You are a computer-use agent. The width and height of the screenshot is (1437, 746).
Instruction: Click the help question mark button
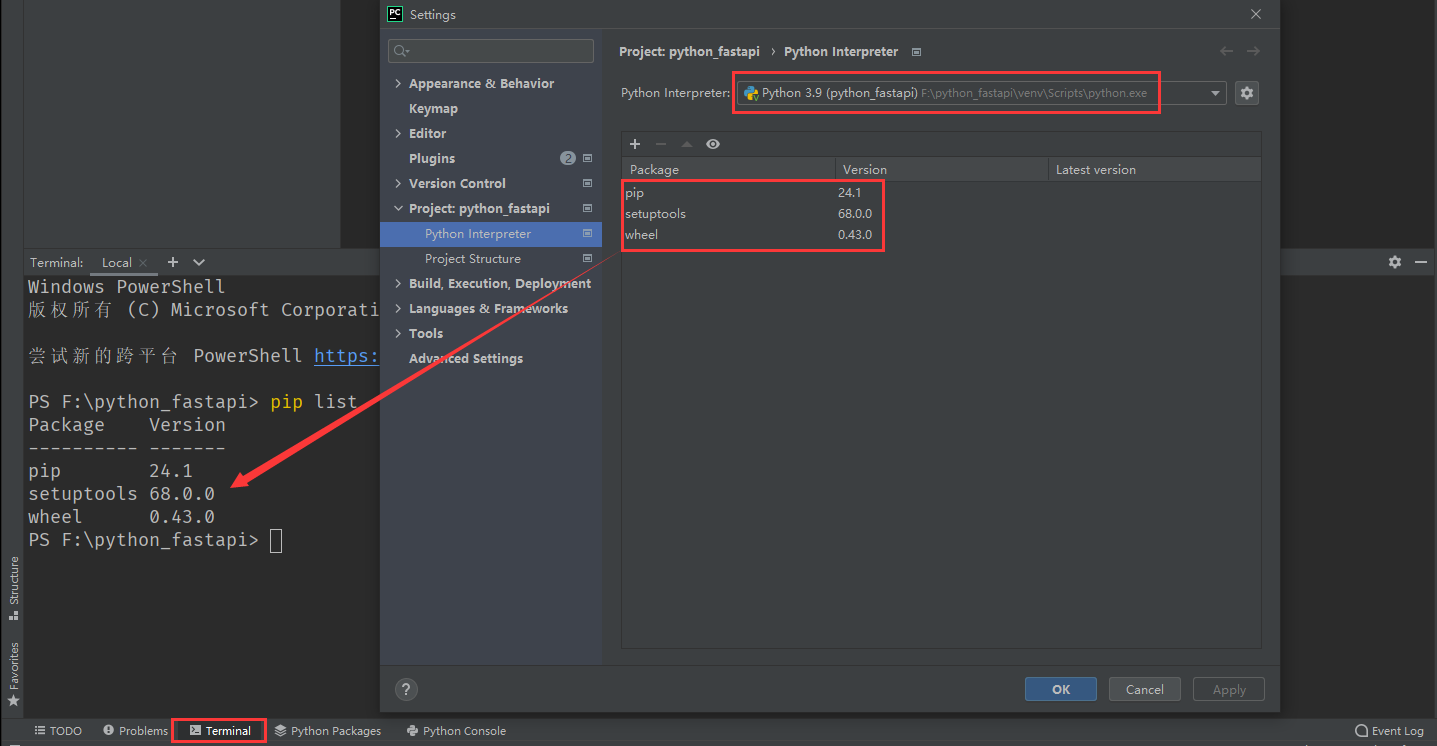(x=406, y=689)
